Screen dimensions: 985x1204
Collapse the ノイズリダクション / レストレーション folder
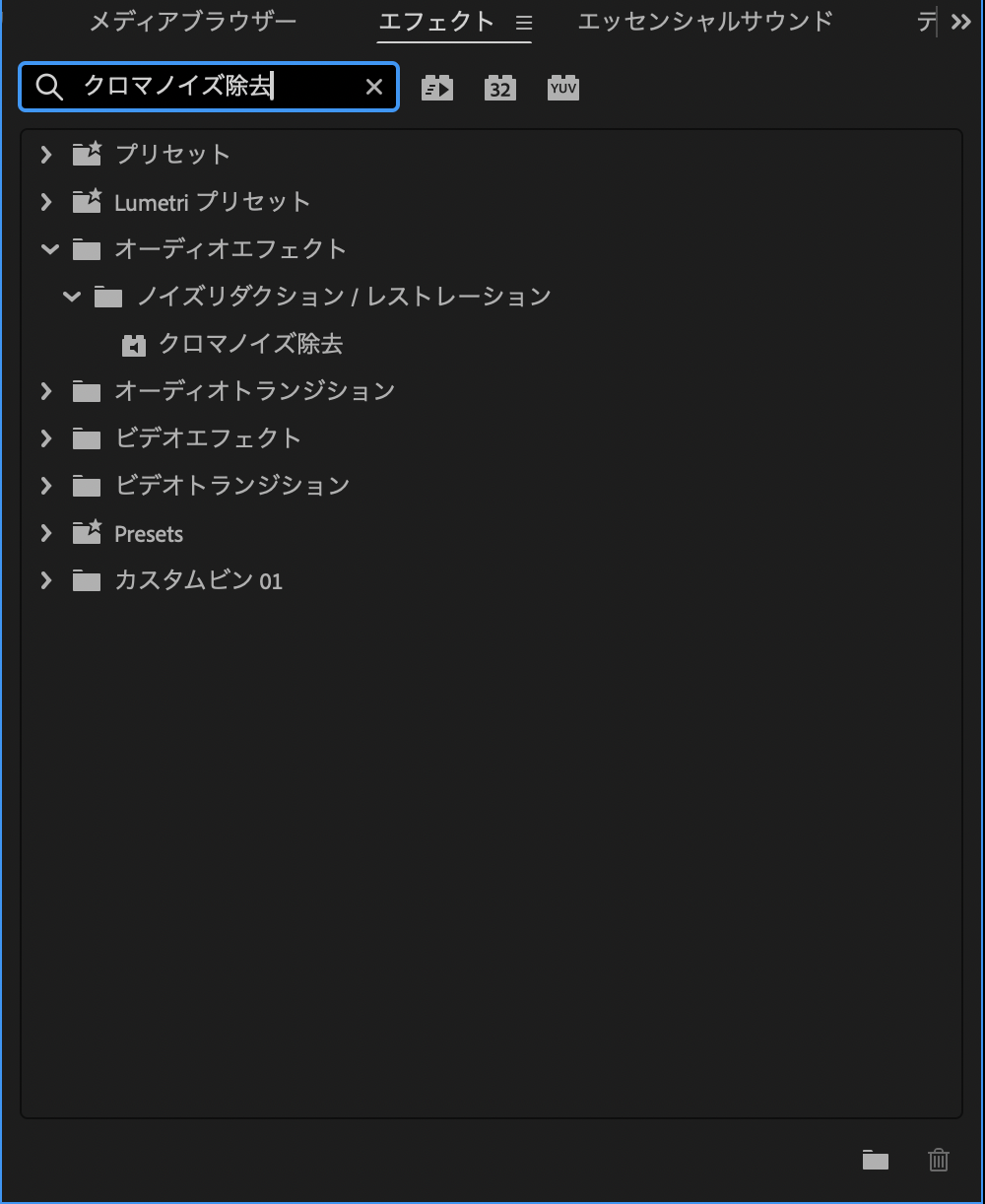pyautogui.click(x=71, y=297)
